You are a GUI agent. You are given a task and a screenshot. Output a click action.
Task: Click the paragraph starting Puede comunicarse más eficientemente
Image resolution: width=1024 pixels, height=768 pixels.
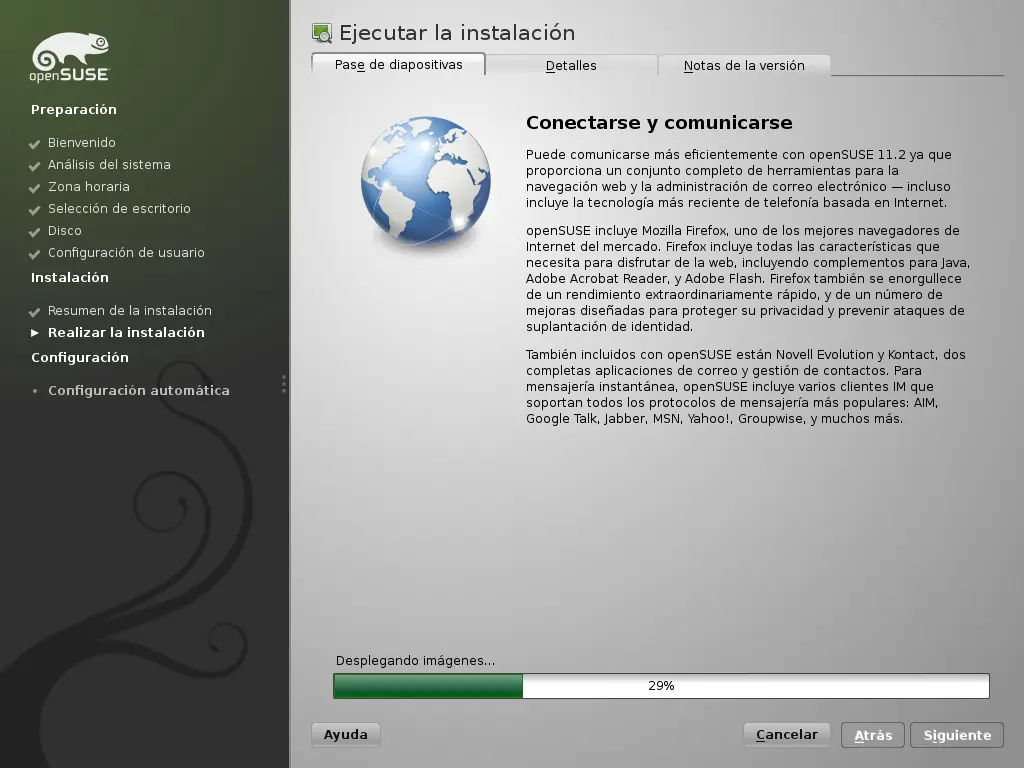click(739, 179)
